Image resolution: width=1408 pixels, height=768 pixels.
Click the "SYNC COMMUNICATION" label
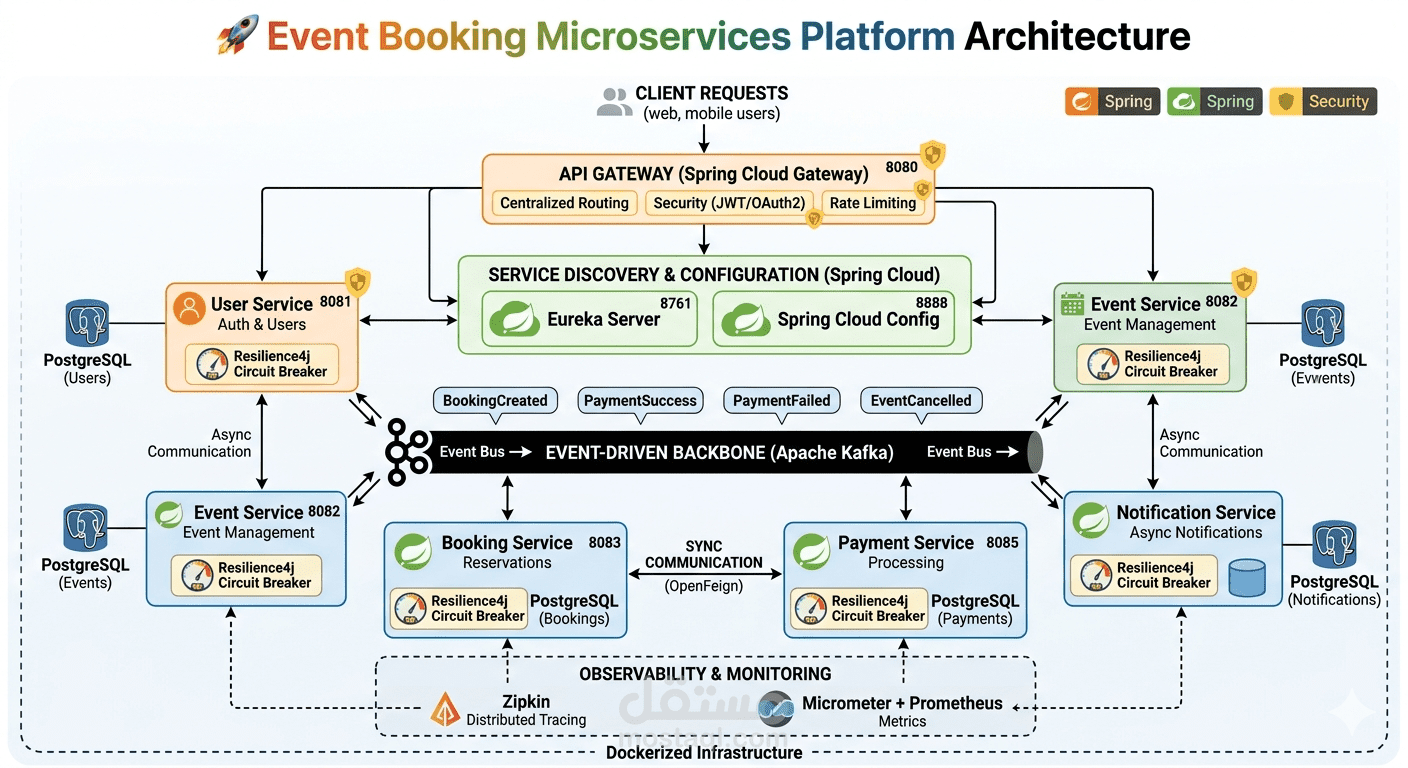coord(704,555)
